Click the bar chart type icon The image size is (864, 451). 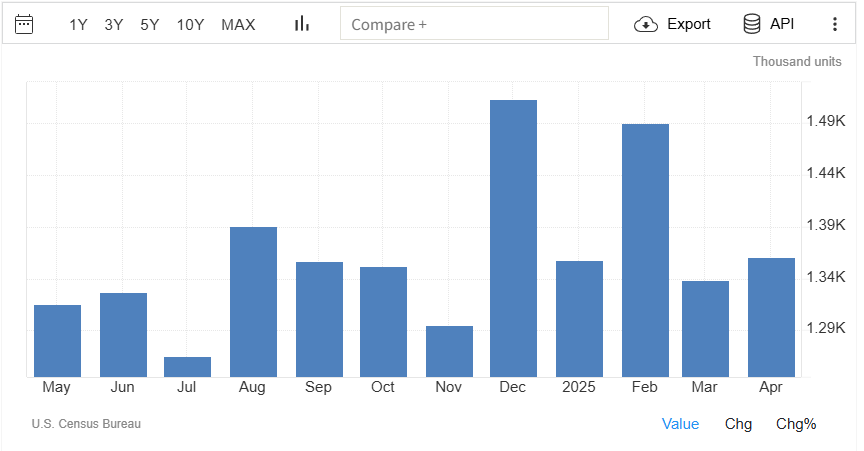click(301, 24)
